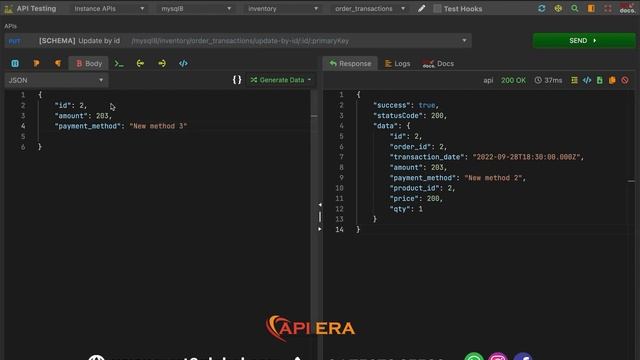Click the "product_id": 2 response line

pyautogui.click(x=422, y=188)
